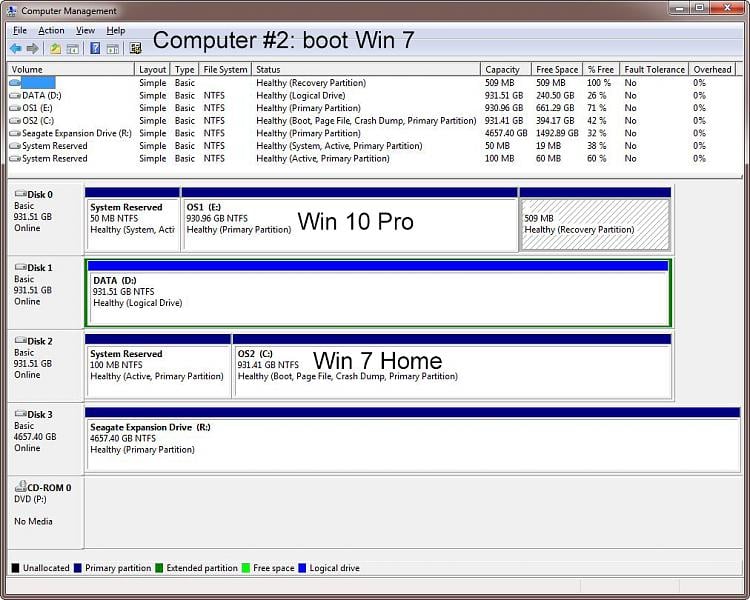Sort by the Layout column header
Image resolution: width=750 pixels, height=600 pixels.
pos(152,69)
